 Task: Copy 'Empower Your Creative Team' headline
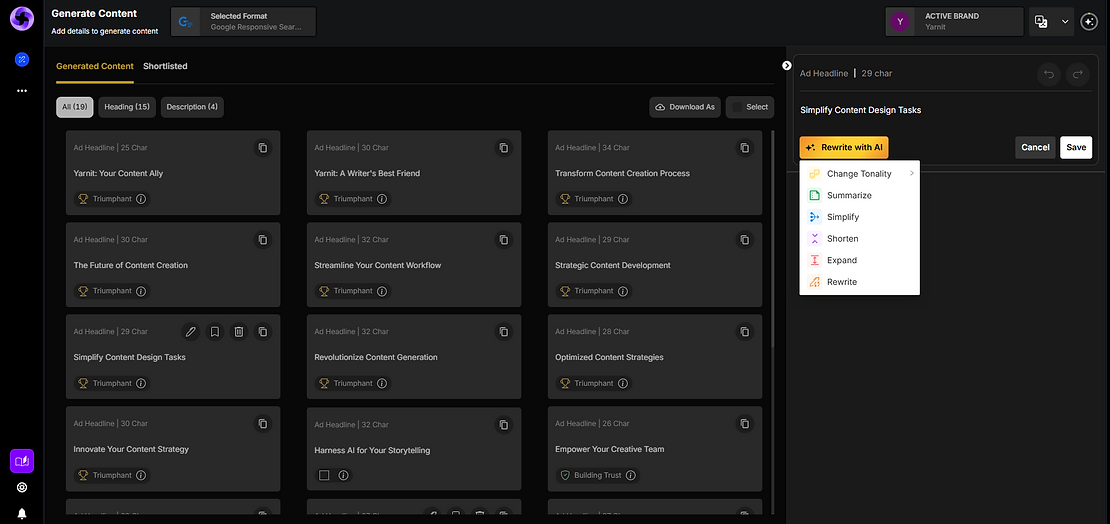[744, 423]
